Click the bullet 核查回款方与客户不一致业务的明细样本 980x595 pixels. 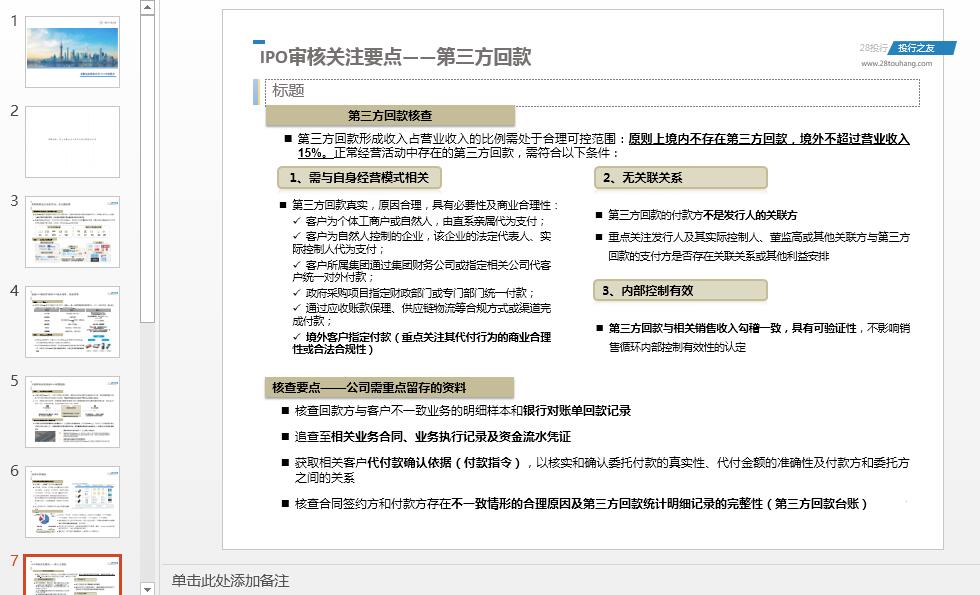point(456,411)
